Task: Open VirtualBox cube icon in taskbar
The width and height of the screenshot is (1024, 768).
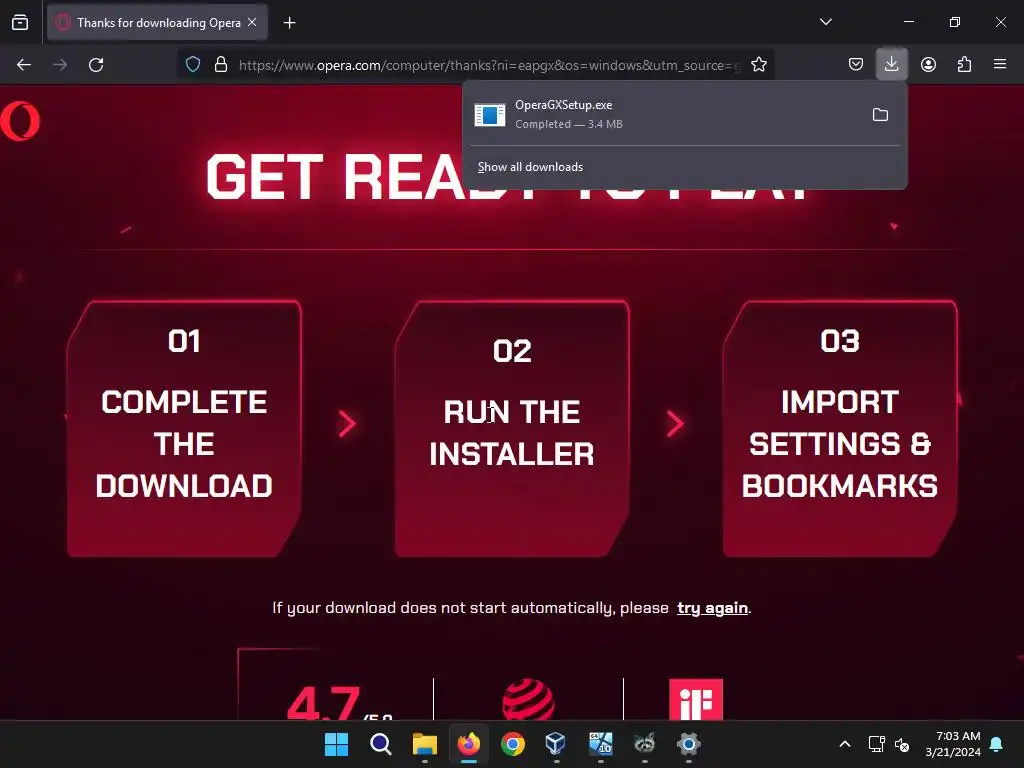Action: click(x=556, y=744)
